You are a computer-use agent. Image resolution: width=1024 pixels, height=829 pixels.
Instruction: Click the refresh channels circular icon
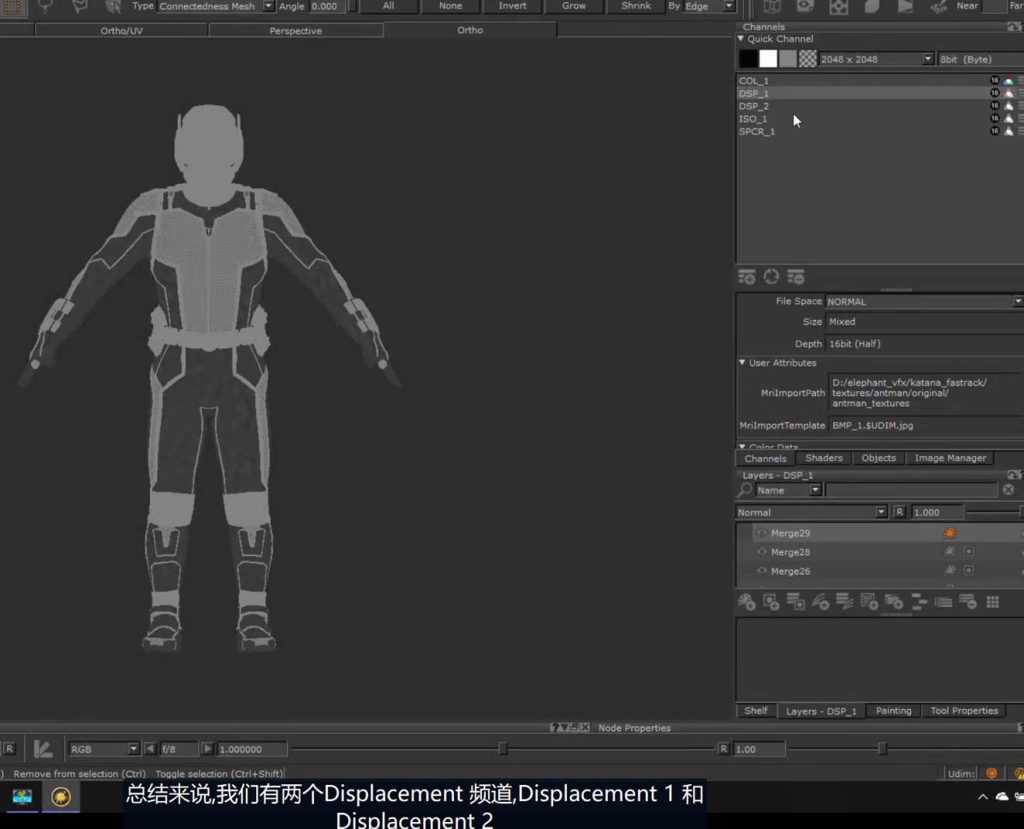click(771, 277)
